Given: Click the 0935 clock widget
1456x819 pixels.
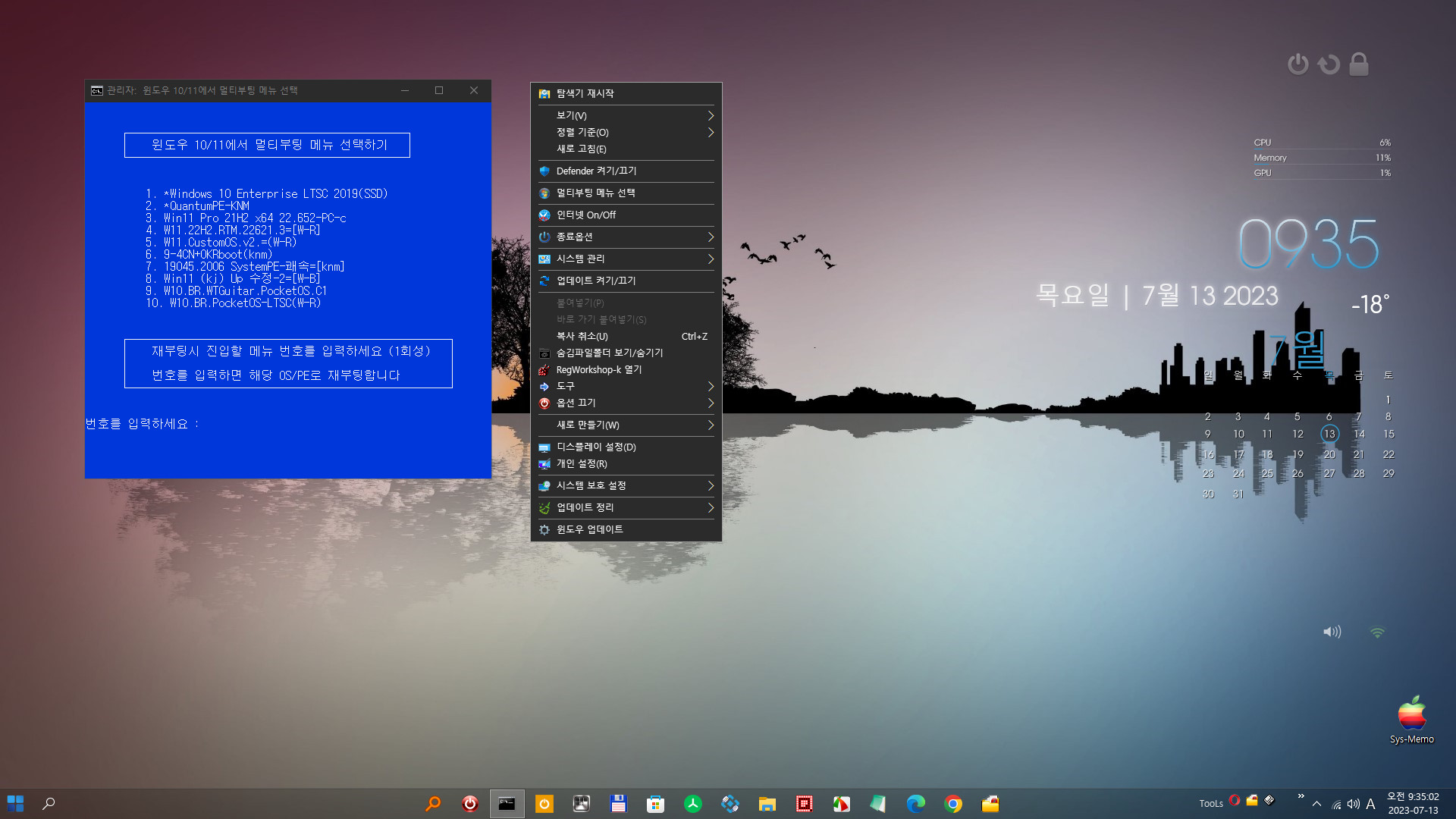Looking at the screenshot, I should point(1309,244).
